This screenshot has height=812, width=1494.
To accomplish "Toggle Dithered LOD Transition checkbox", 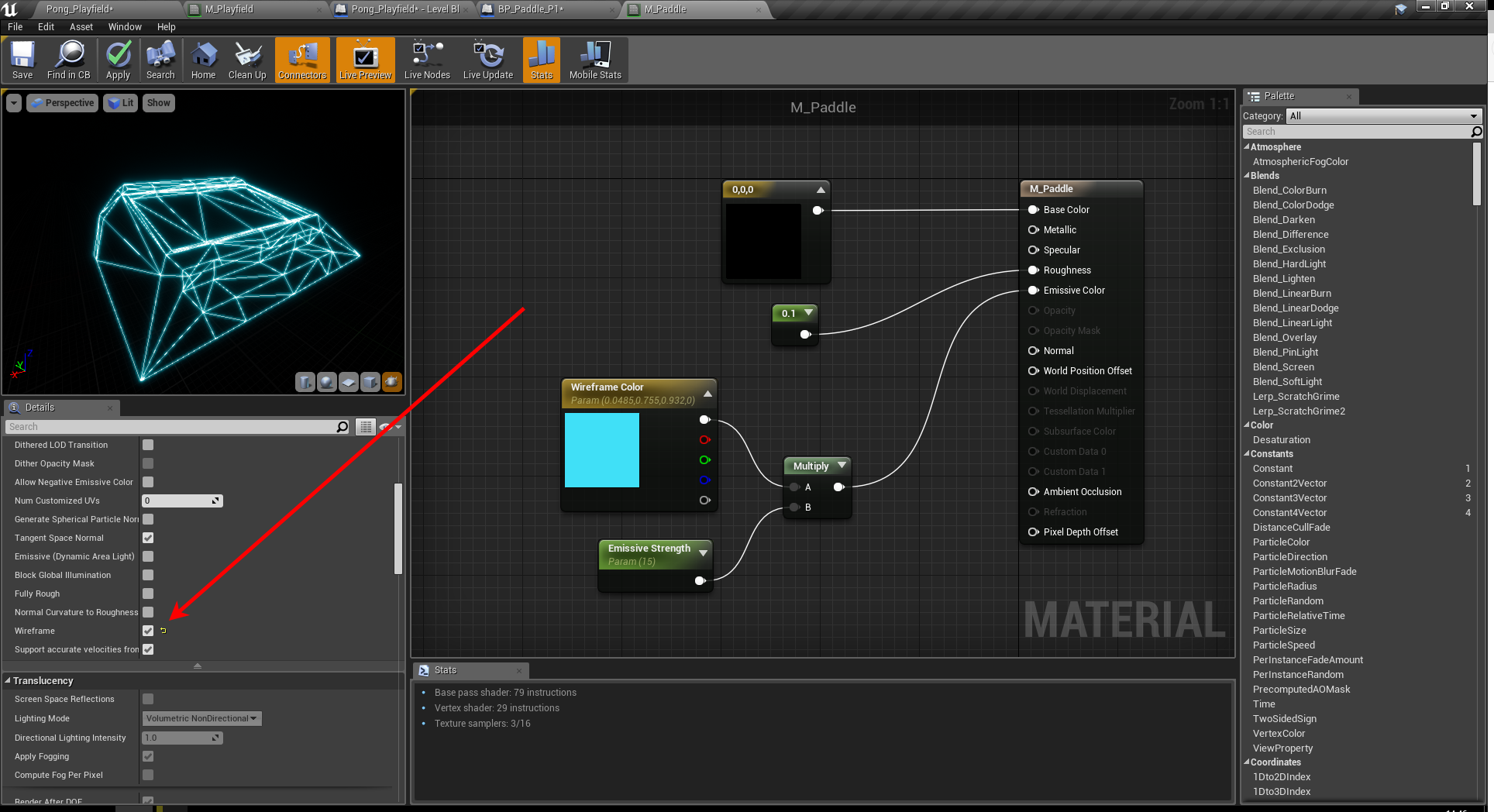I will click(x=148, y=445).
